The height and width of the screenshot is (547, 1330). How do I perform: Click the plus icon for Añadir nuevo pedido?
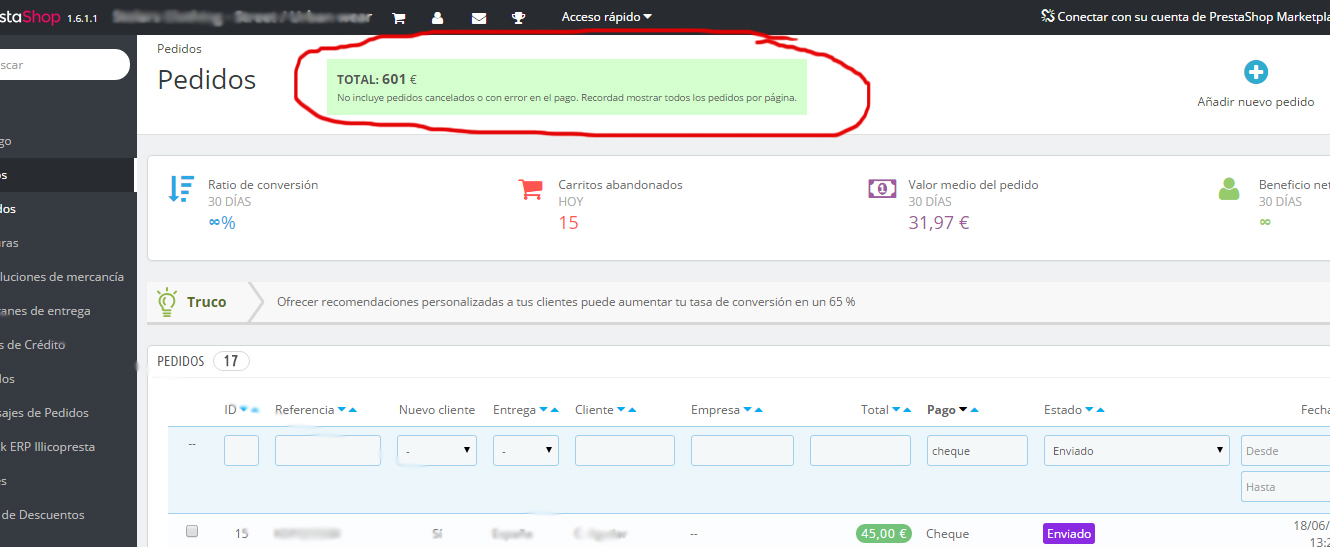point(1256,72)
